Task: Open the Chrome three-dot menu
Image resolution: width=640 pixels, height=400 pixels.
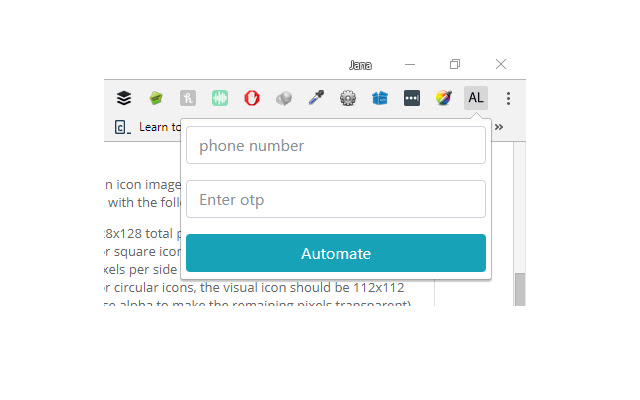Action: 508,98
